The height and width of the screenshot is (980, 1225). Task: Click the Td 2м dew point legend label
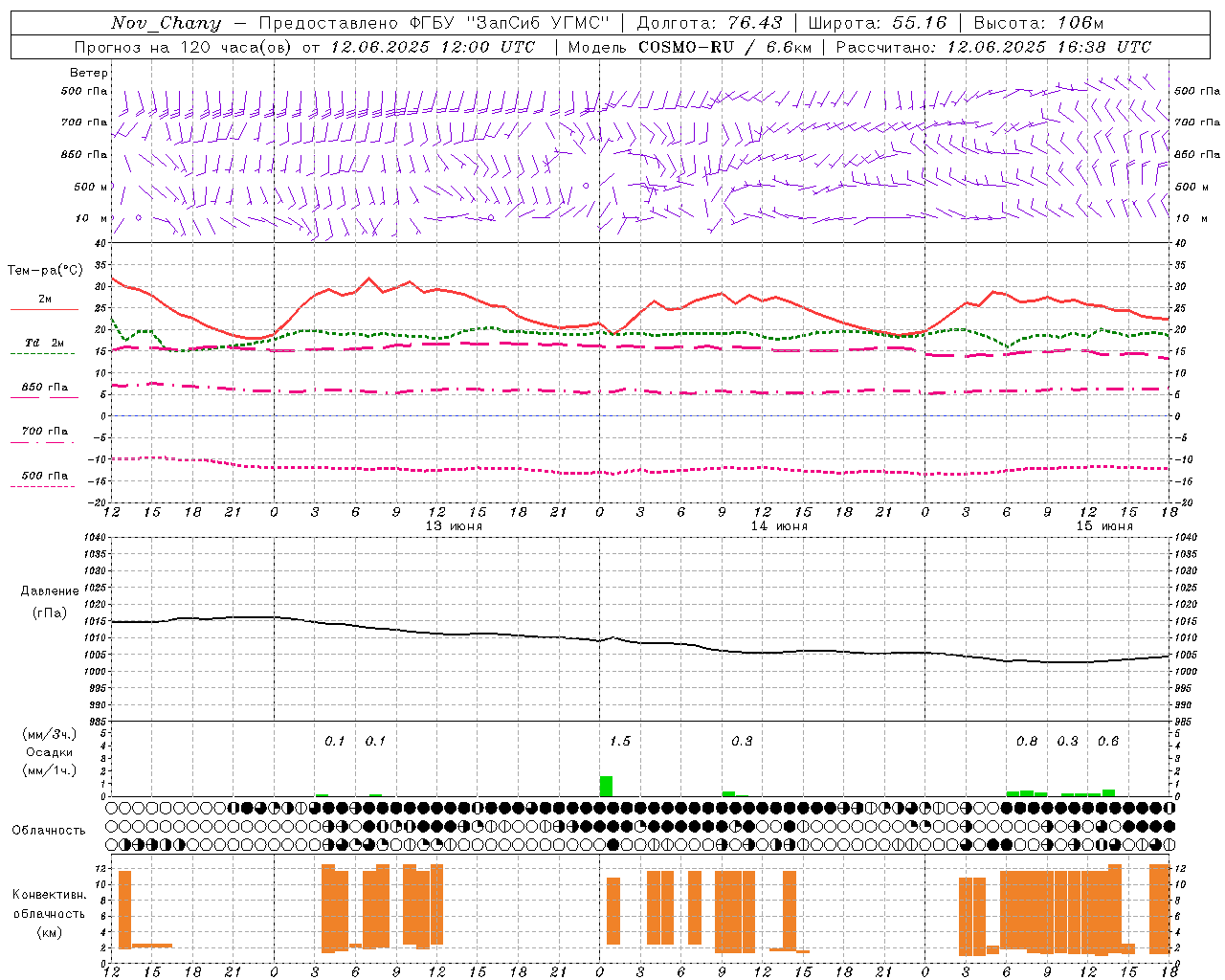tap(44, 343)
